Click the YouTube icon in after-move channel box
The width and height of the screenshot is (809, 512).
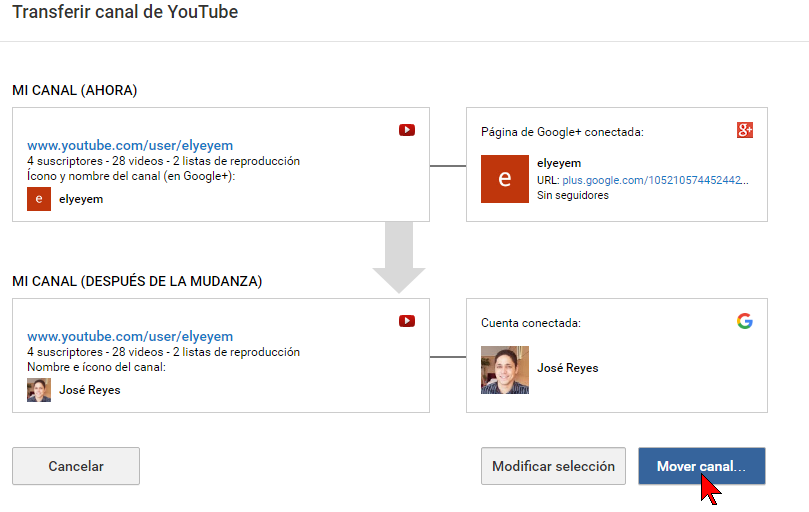(407, 321)
